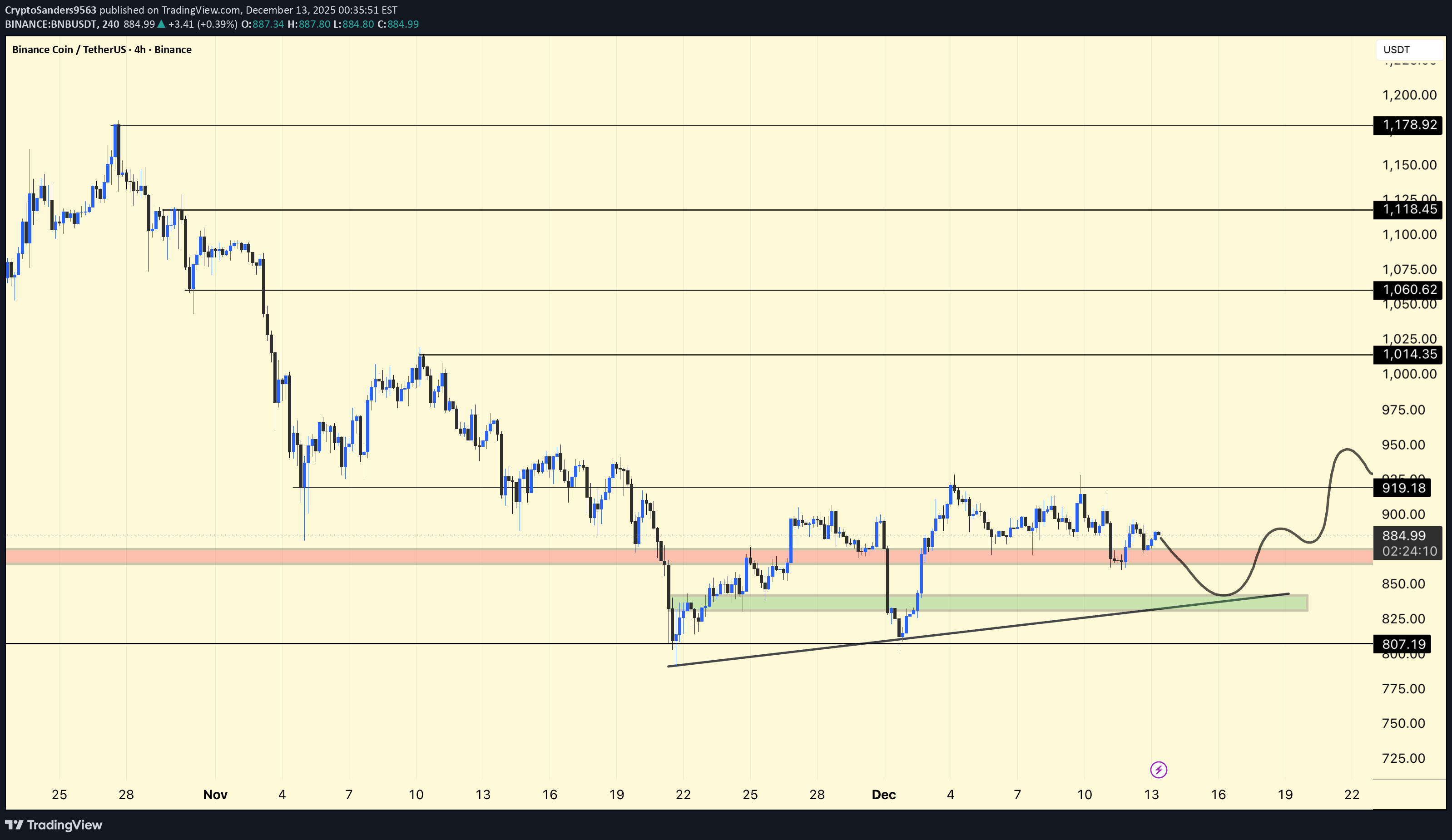Click the BINANCE:BNBUSDT symbol text in header

click(x=52, y=24)
